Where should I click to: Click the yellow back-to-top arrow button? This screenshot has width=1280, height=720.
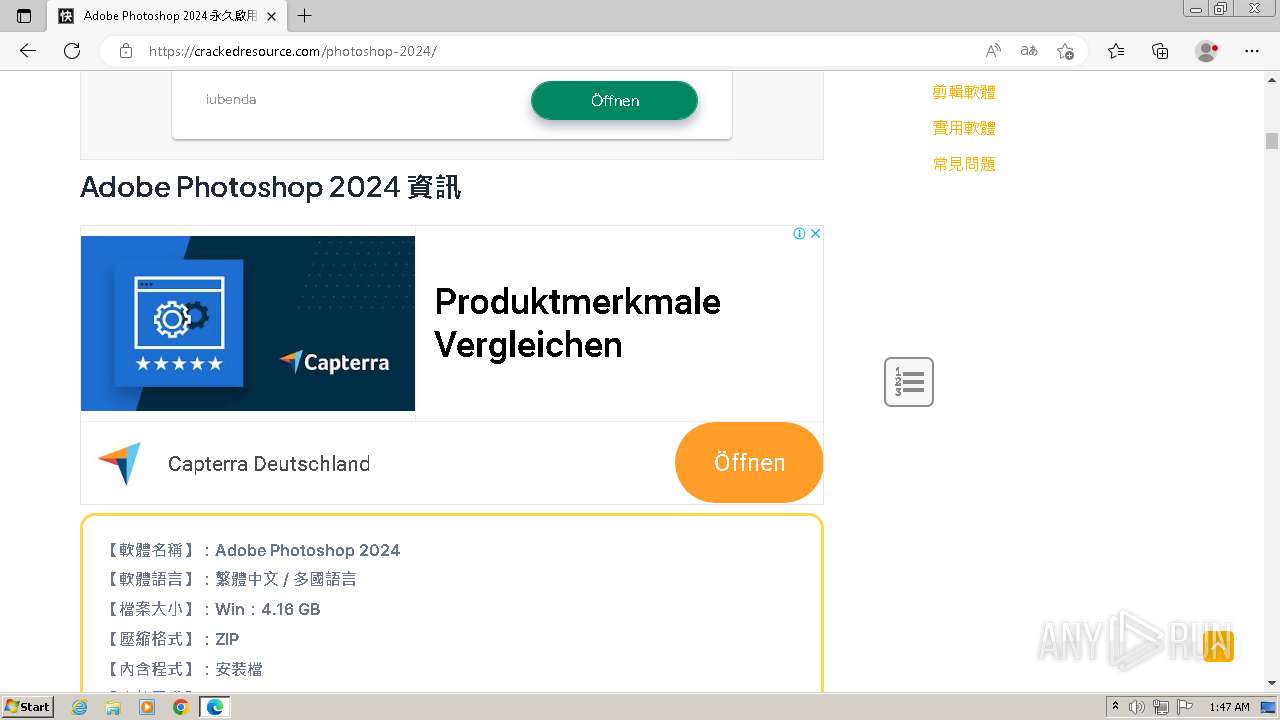(x=1218, y=646)
